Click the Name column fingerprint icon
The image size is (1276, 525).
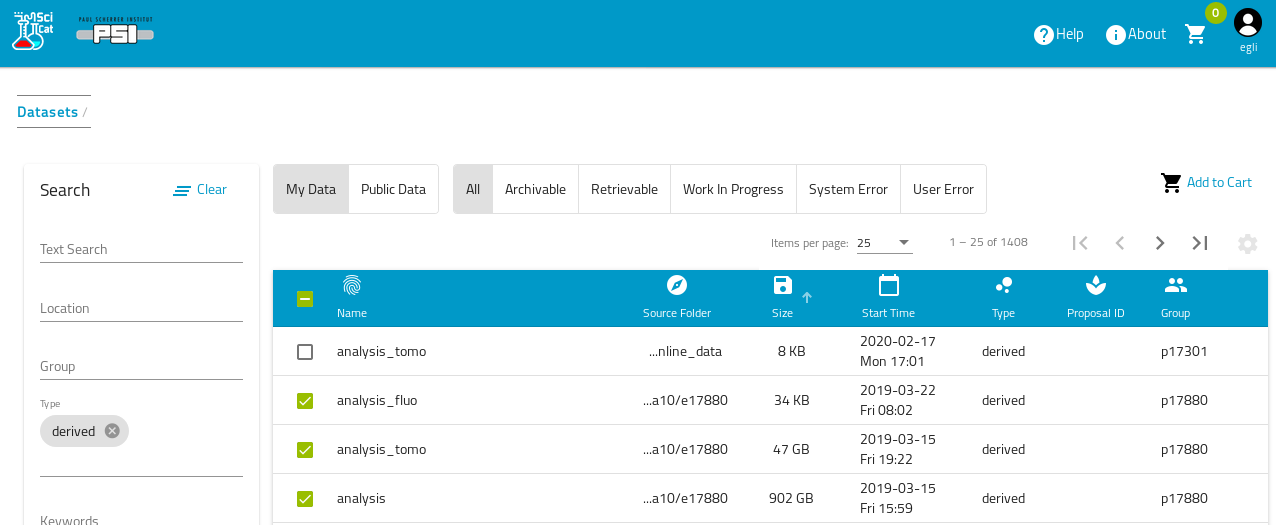click(352, 286)
